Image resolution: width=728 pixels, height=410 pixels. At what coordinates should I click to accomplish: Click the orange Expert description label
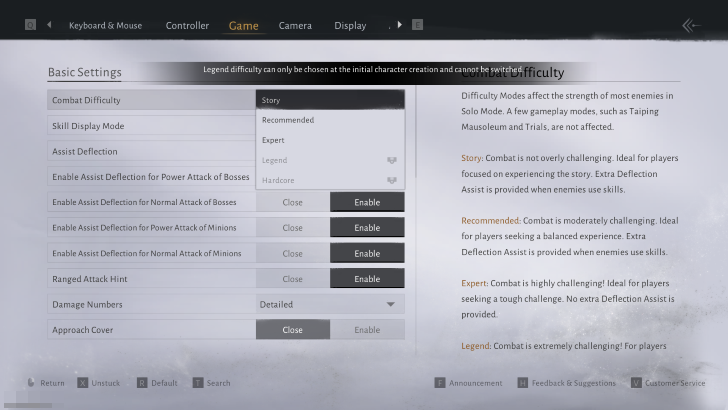click(474, 283)
